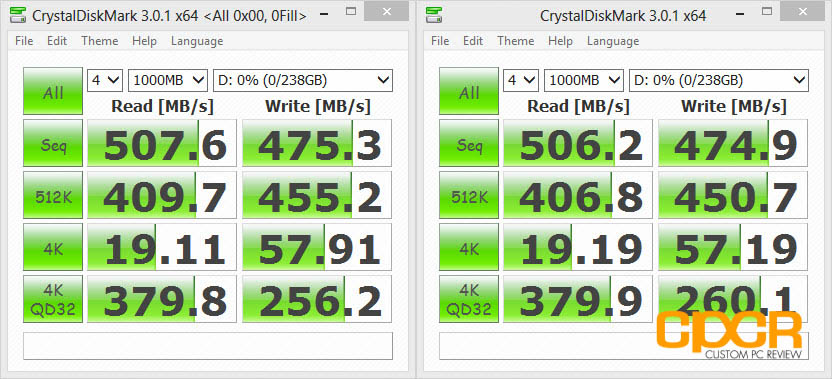Expand the 1000MB size dropdown in right window
The height and width of the screenshot is (379, 832).
(x=584, y=80)
